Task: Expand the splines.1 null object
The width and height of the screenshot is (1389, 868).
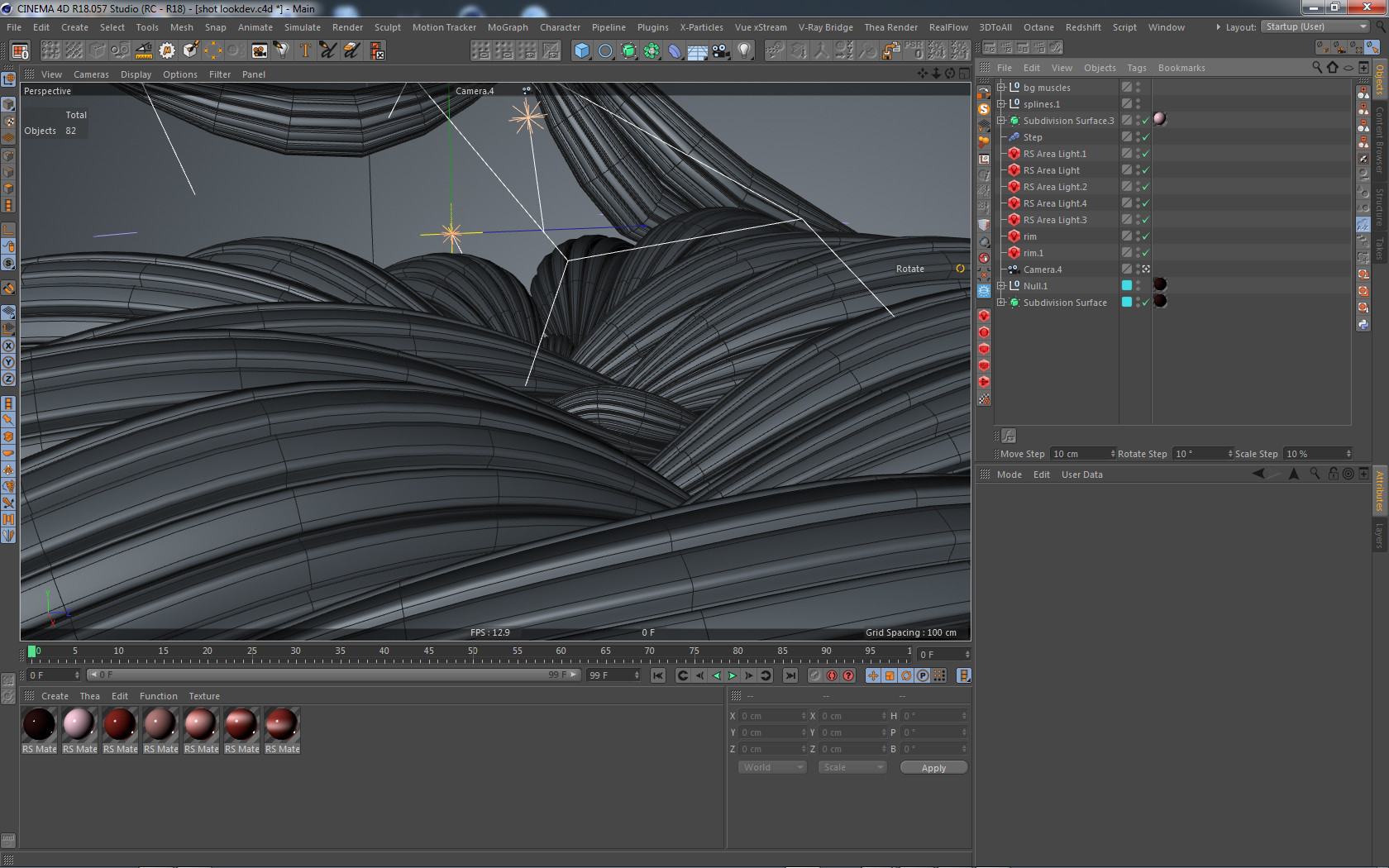Action: tap(1001, 103)
